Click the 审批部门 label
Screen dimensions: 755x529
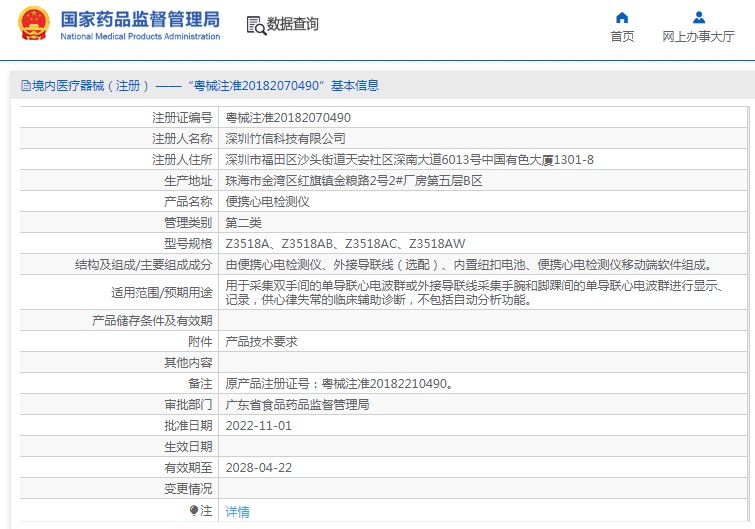click(188, 405)
